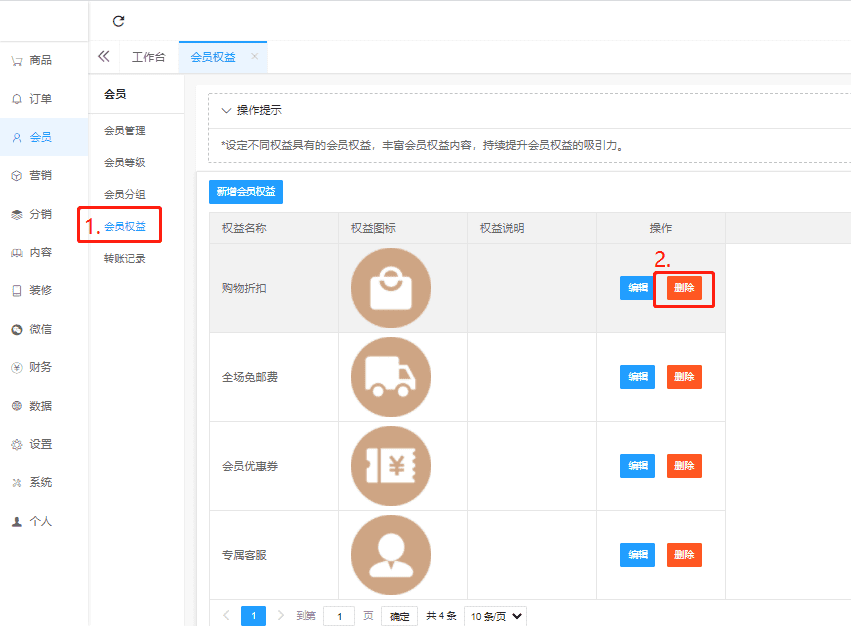Screen dimensions: 851x626
Task: Click the refresh icon in top bar
Action: 119,21
